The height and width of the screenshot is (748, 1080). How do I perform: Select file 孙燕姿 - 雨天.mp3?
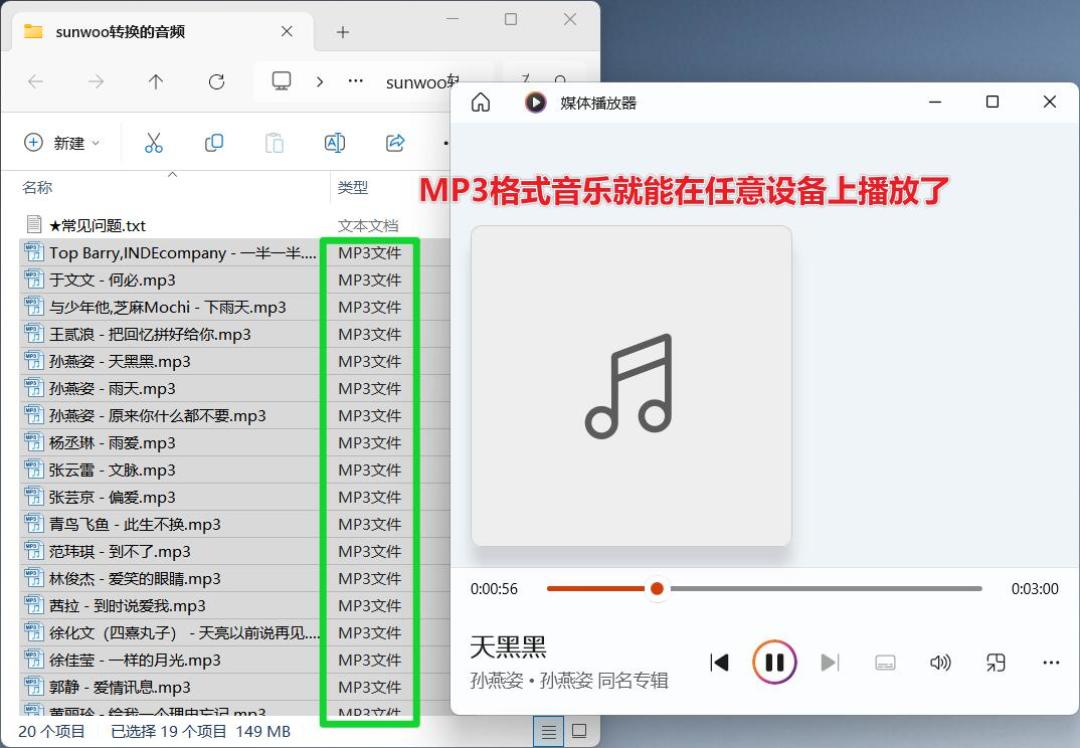point(112,388)
